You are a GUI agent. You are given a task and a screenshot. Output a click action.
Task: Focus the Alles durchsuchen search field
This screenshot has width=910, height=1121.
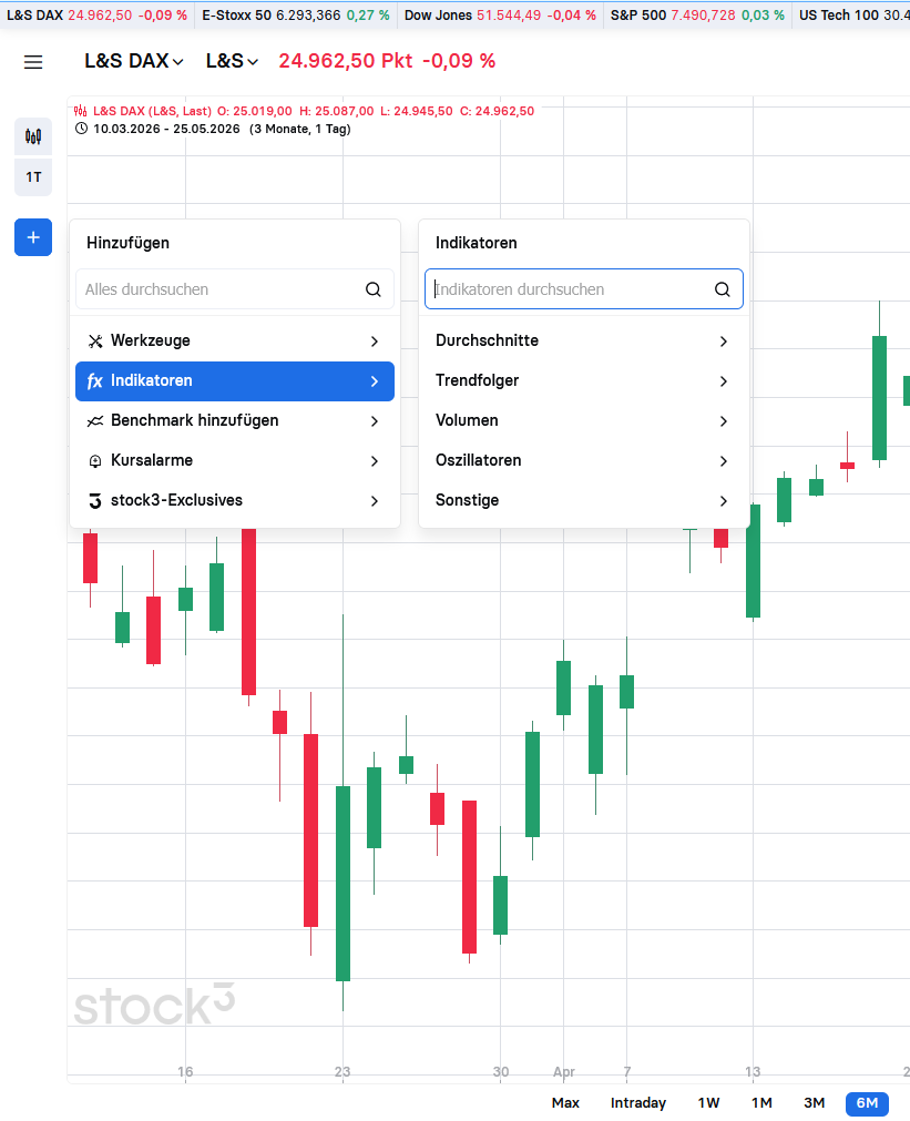[x=234, y=290]
